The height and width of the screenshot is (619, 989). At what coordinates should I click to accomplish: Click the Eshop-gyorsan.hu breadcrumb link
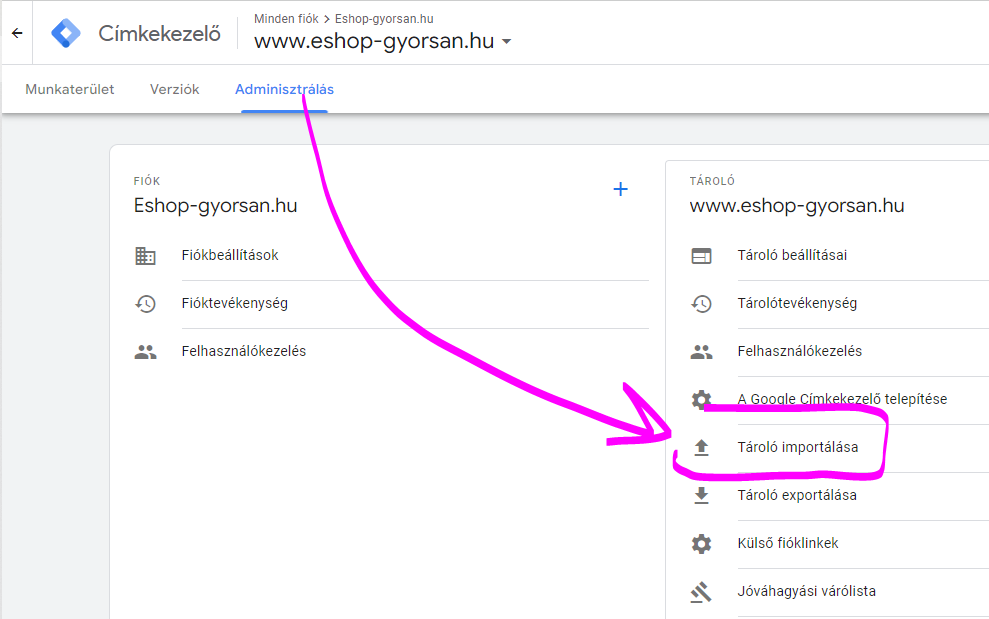point(384,19)
